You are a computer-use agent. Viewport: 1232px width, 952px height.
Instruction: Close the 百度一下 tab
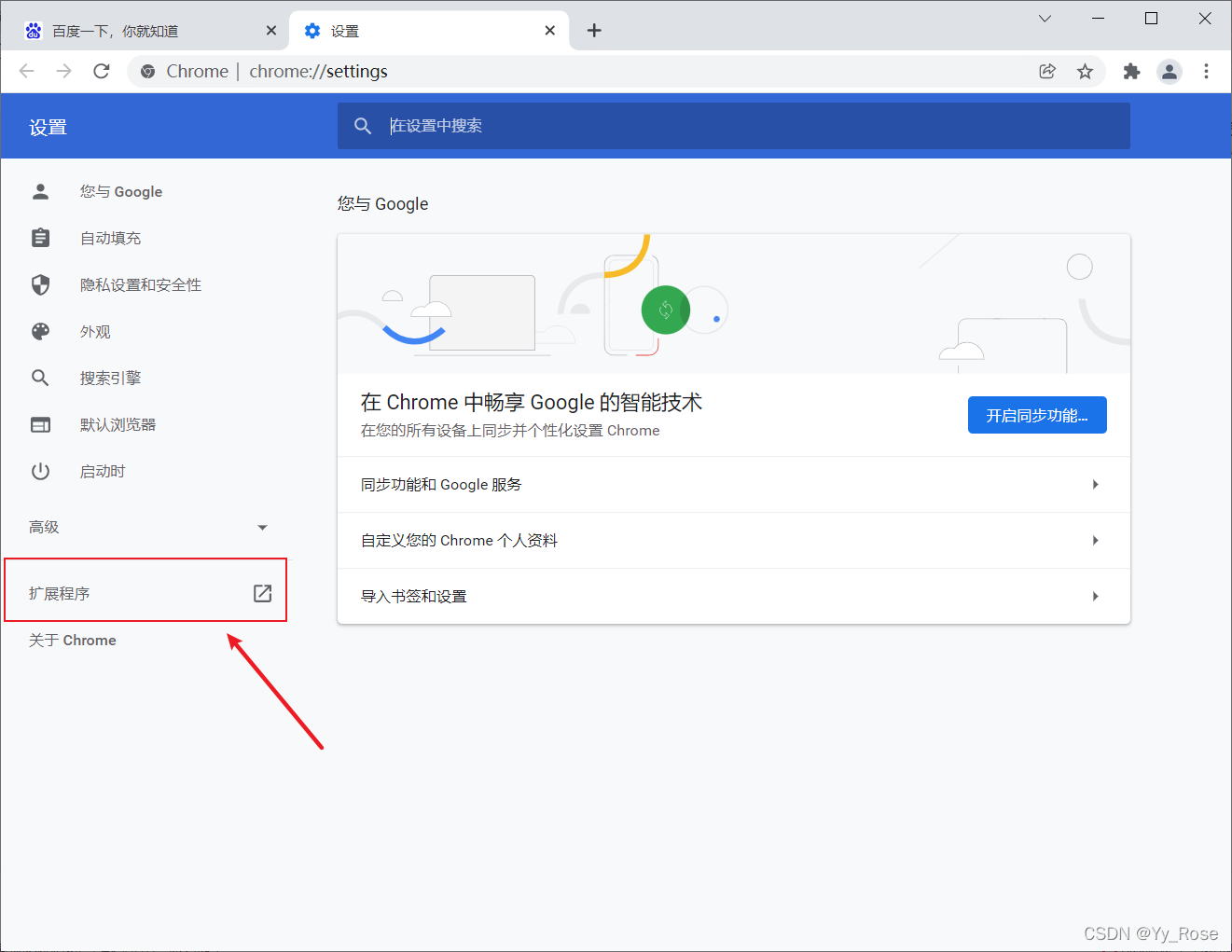pyautogui.click(x=271, y=31)
